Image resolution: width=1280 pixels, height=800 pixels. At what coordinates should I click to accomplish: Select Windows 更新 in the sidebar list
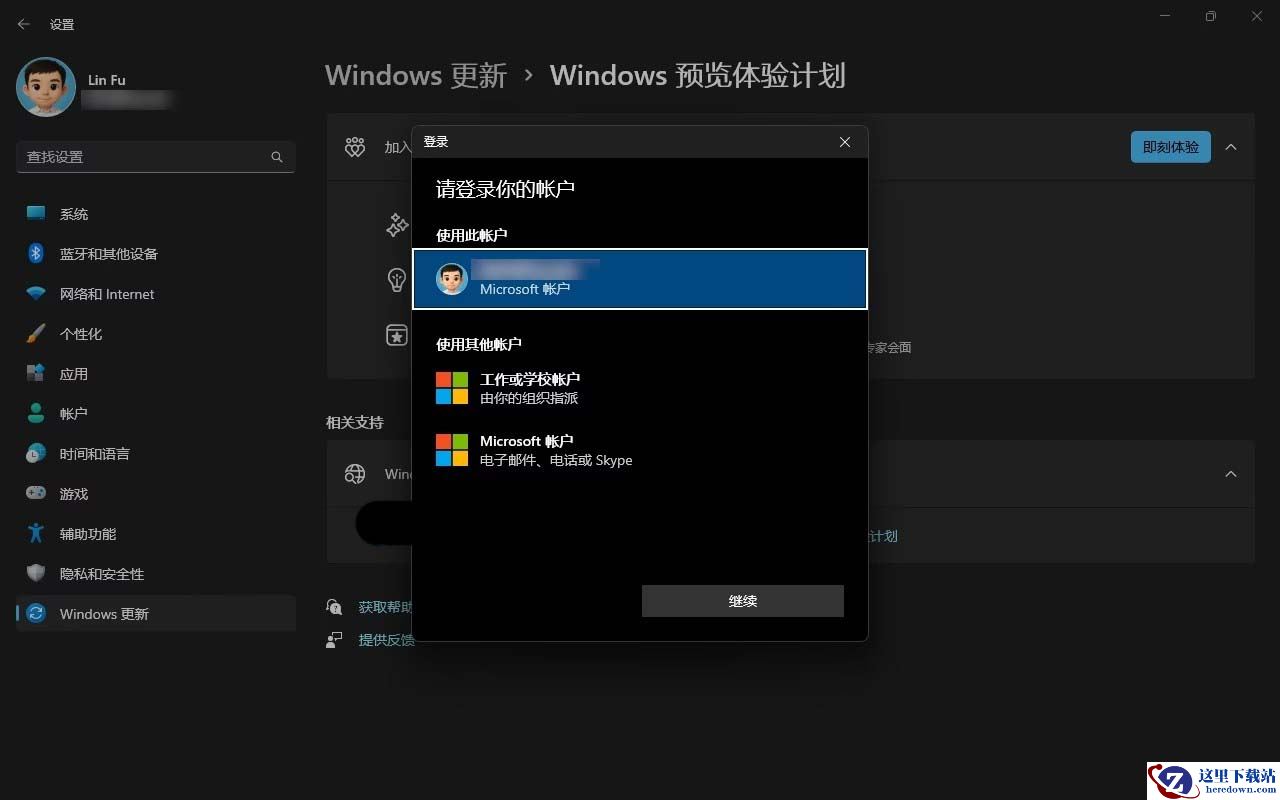pos(156,614)
